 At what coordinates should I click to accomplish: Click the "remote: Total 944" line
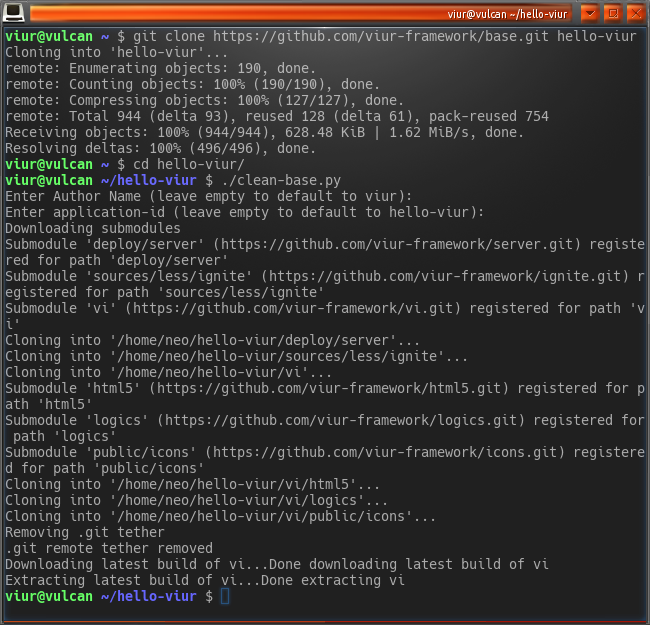click(277, 116)
